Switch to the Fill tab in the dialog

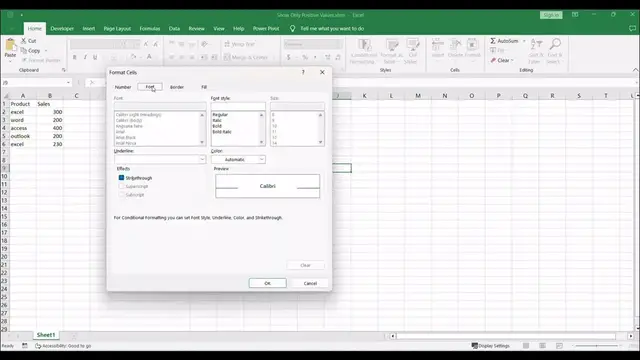(204, 87)
